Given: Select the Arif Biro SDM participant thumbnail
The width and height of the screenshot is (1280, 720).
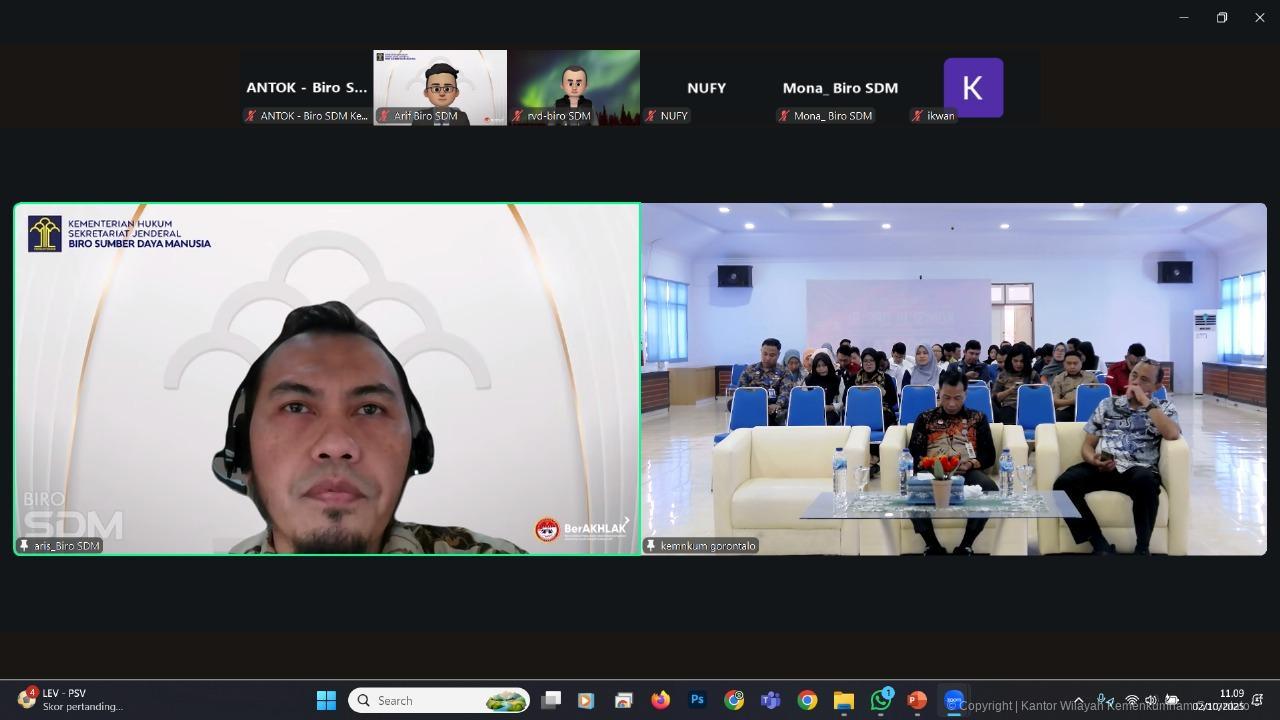Looking at the screenshot, I should coord(440,87).
